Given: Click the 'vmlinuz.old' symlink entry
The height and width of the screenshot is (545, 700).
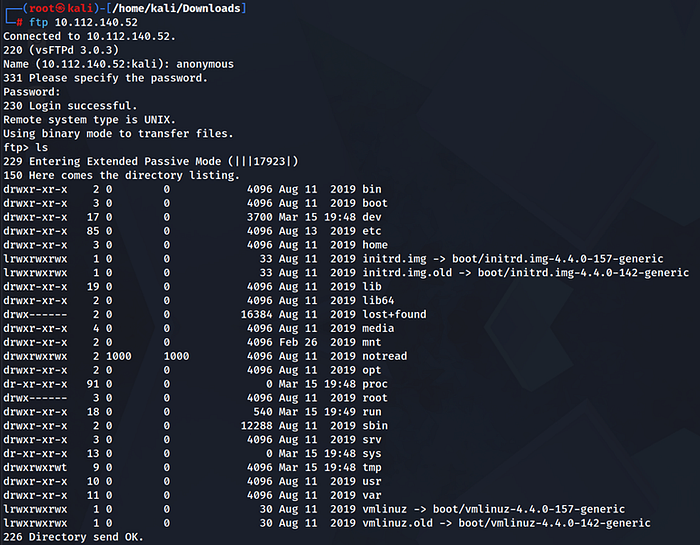Looking at the screenshot, I should coord(397,523).
